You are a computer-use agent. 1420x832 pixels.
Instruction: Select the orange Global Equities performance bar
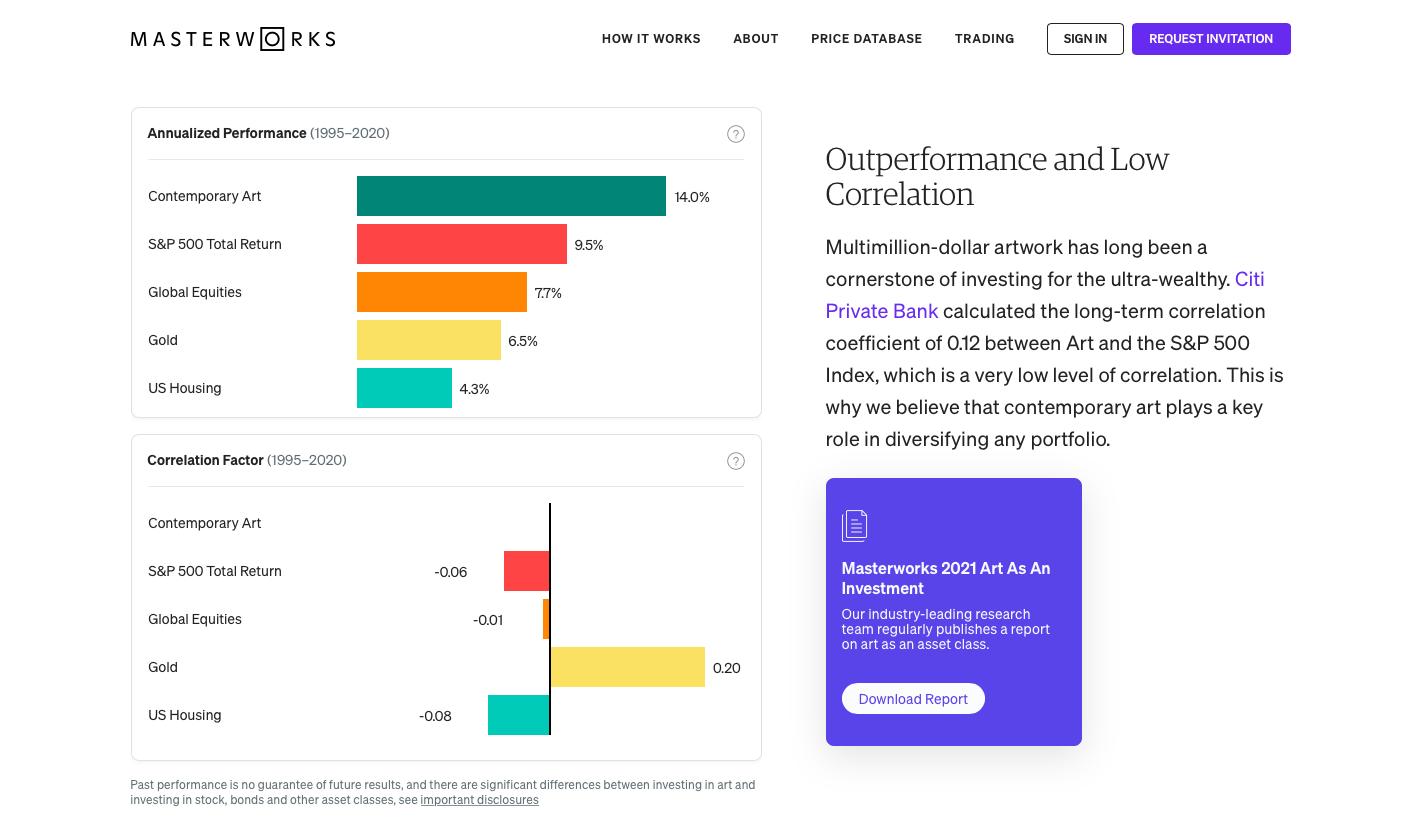coord(441,292)
